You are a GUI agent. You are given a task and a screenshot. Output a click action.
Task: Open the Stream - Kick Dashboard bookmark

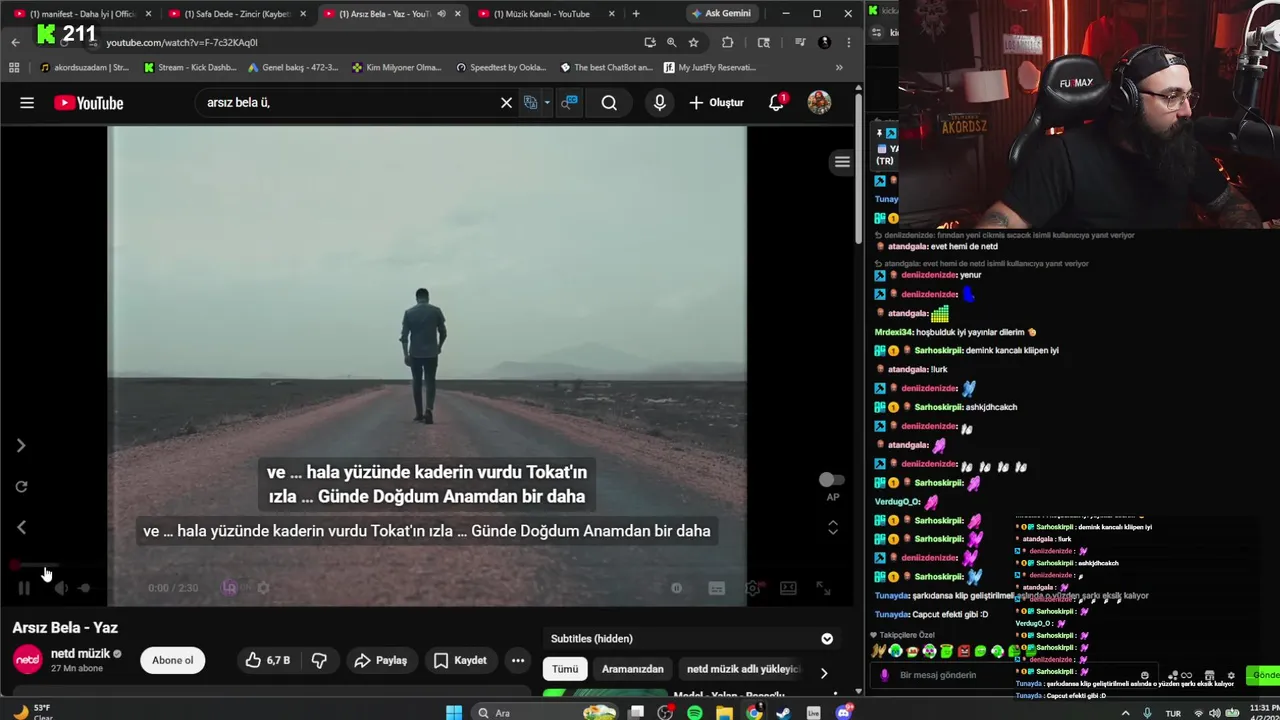click(x=190, y=68)
